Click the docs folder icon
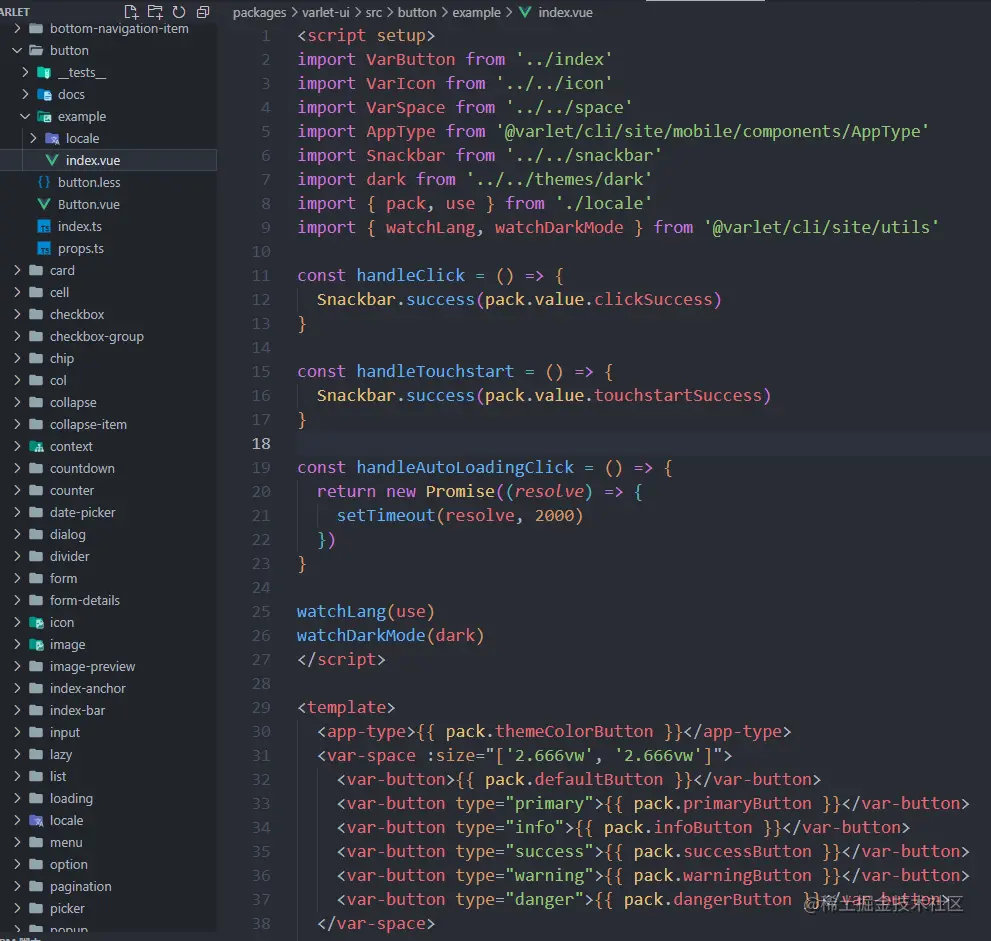Viewport: 991px width, 941px height. [44, 95]
